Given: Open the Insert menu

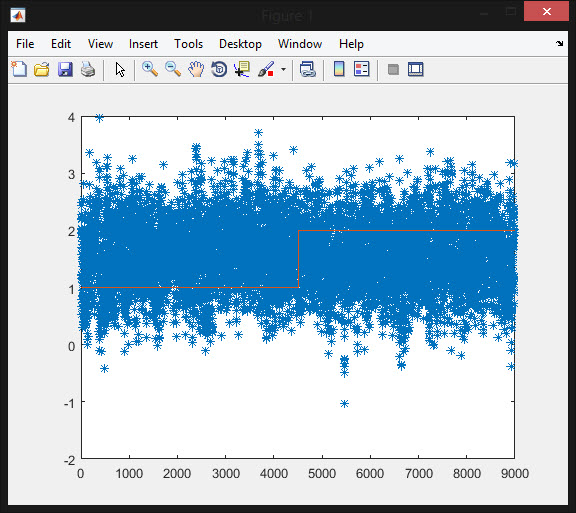Looking at the screenshot, I should click(x=143, y=44).
